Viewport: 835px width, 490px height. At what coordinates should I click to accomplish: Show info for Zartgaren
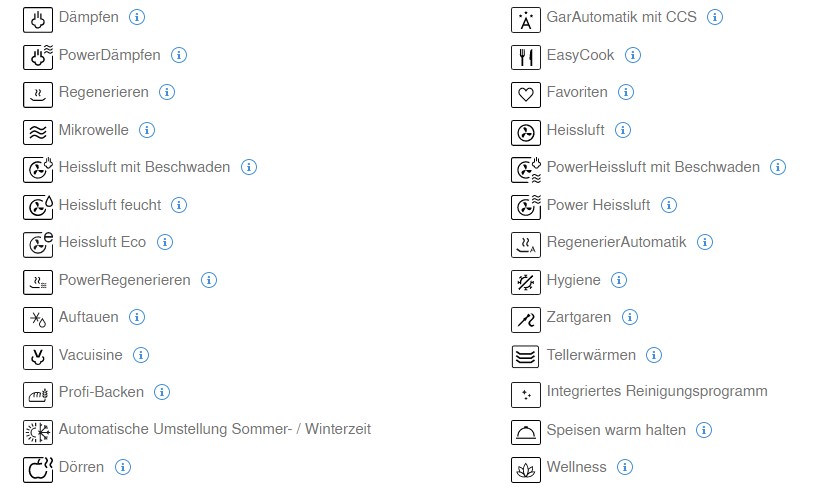[x=629, y=317]
